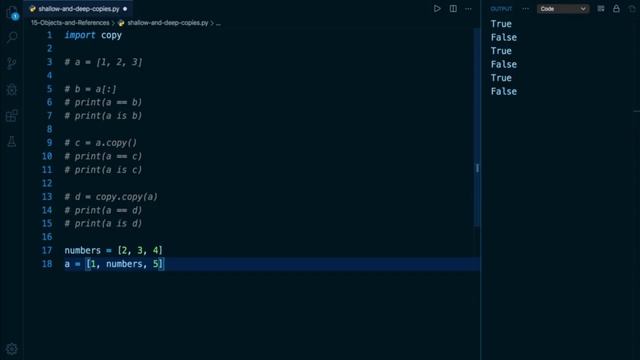Click the 'numbers = [2, 3, 4]' code line
Screen dimensions: 640x360
113,250
